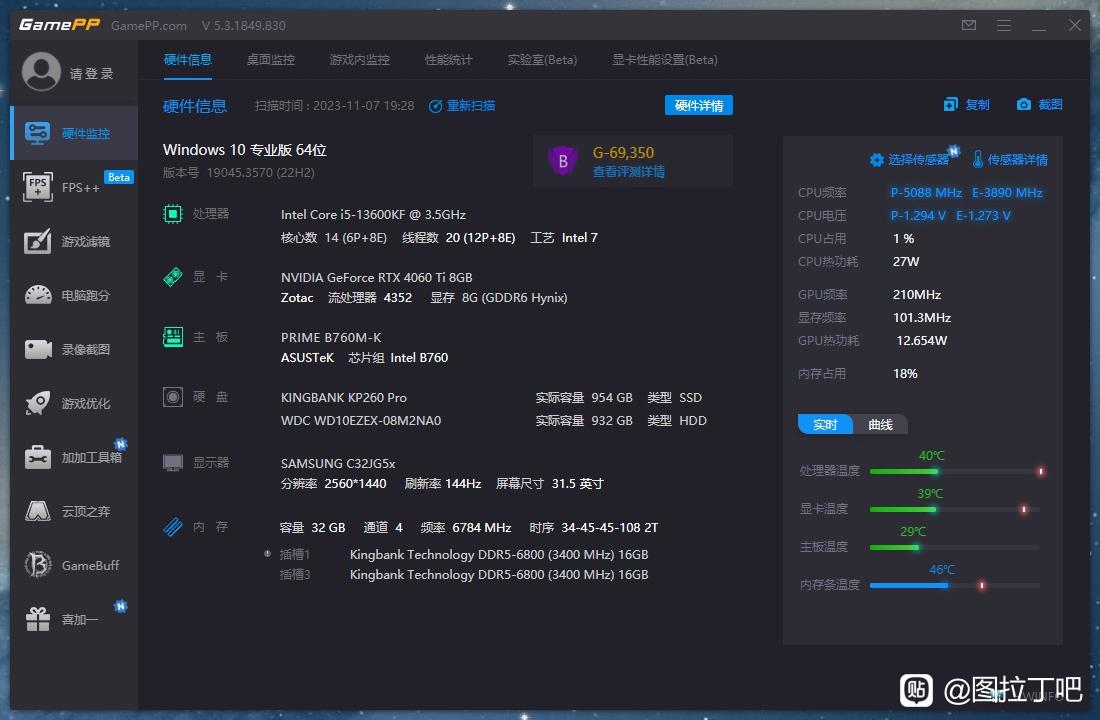Screen dimensions: 1100x720
Task: Click the 硬盘 disk icon
Action: point(173,396)
